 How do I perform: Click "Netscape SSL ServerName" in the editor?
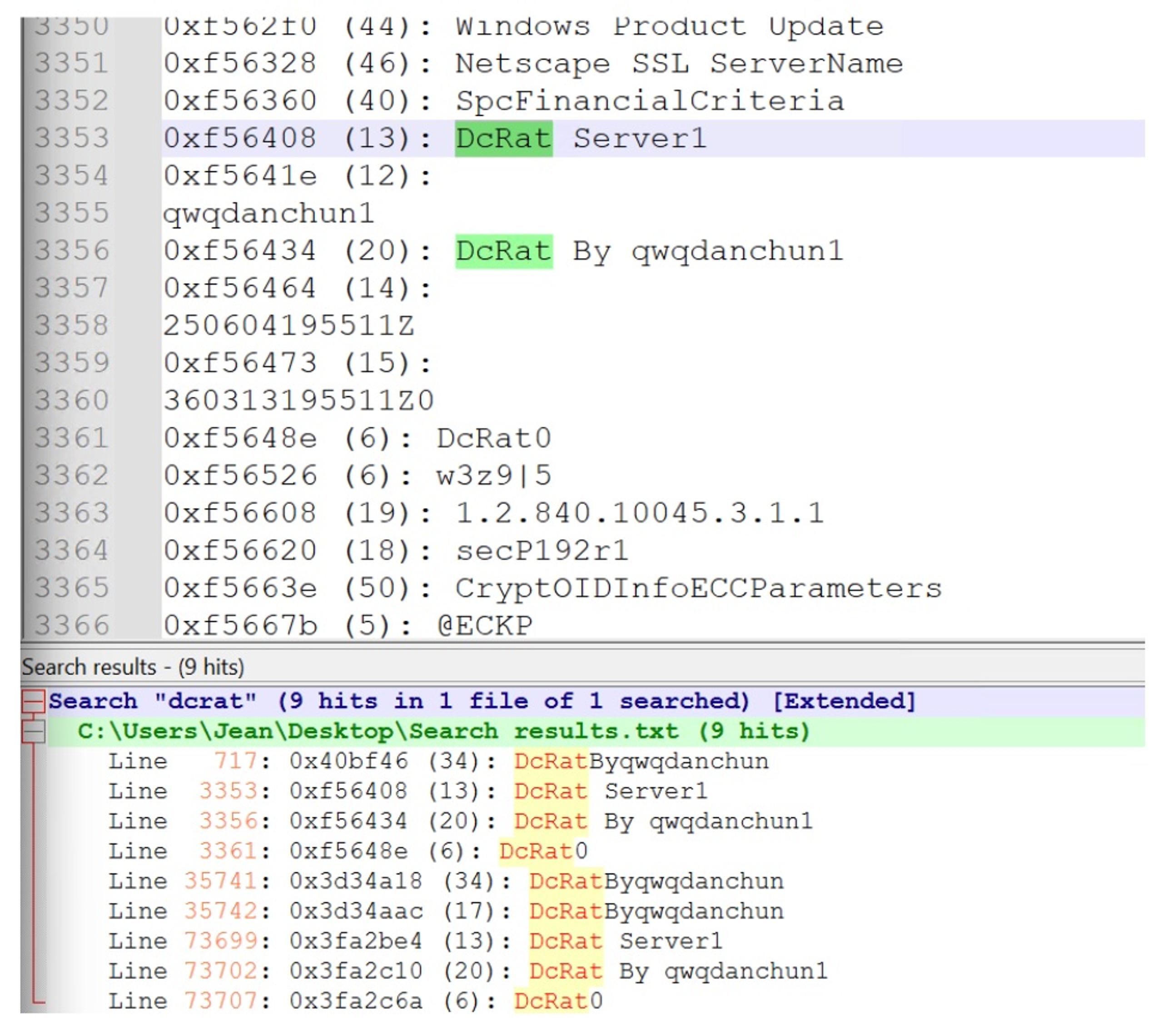[x=679, y=63]
